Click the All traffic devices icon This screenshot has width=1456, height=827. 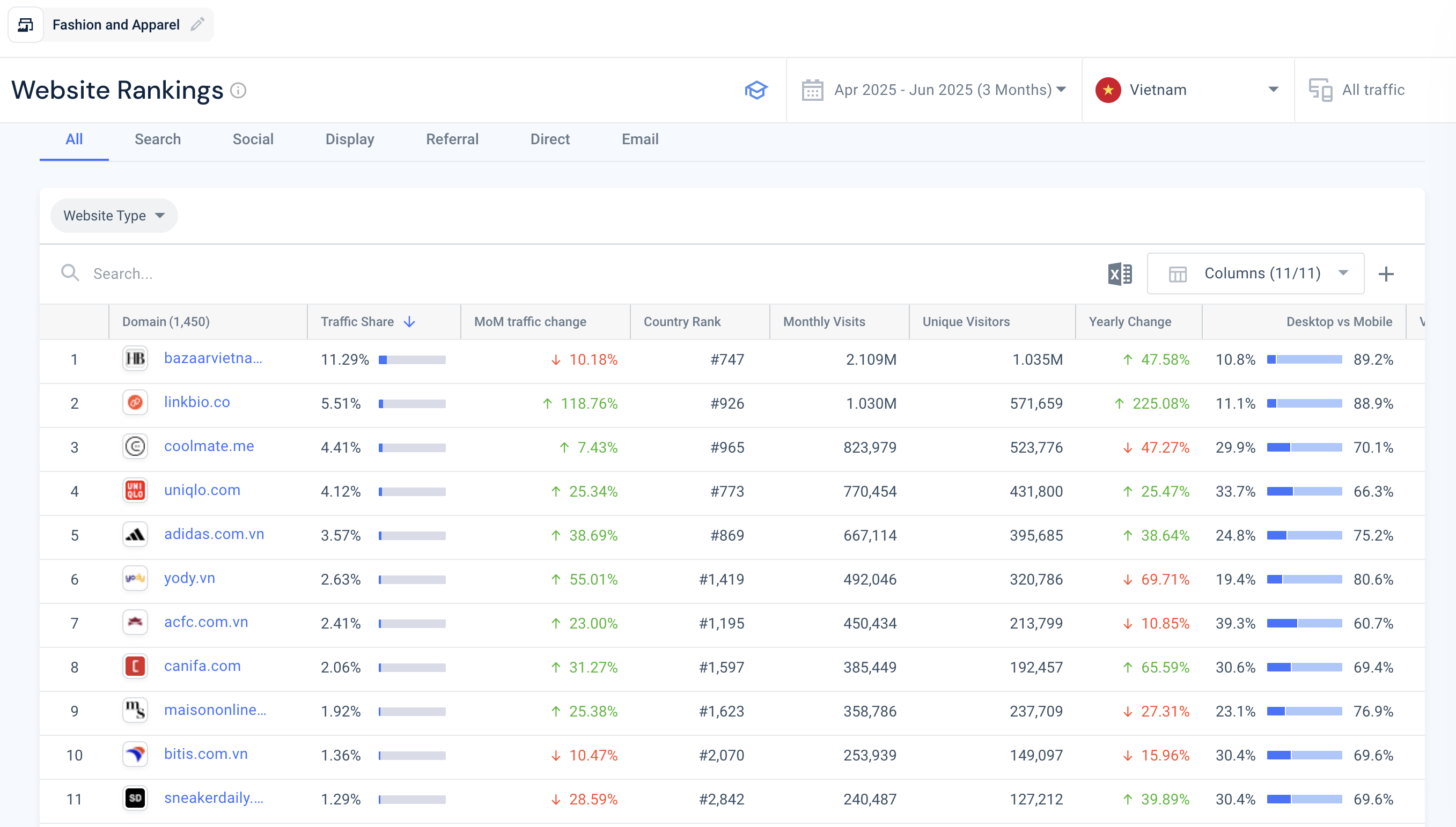point(1320,90)
